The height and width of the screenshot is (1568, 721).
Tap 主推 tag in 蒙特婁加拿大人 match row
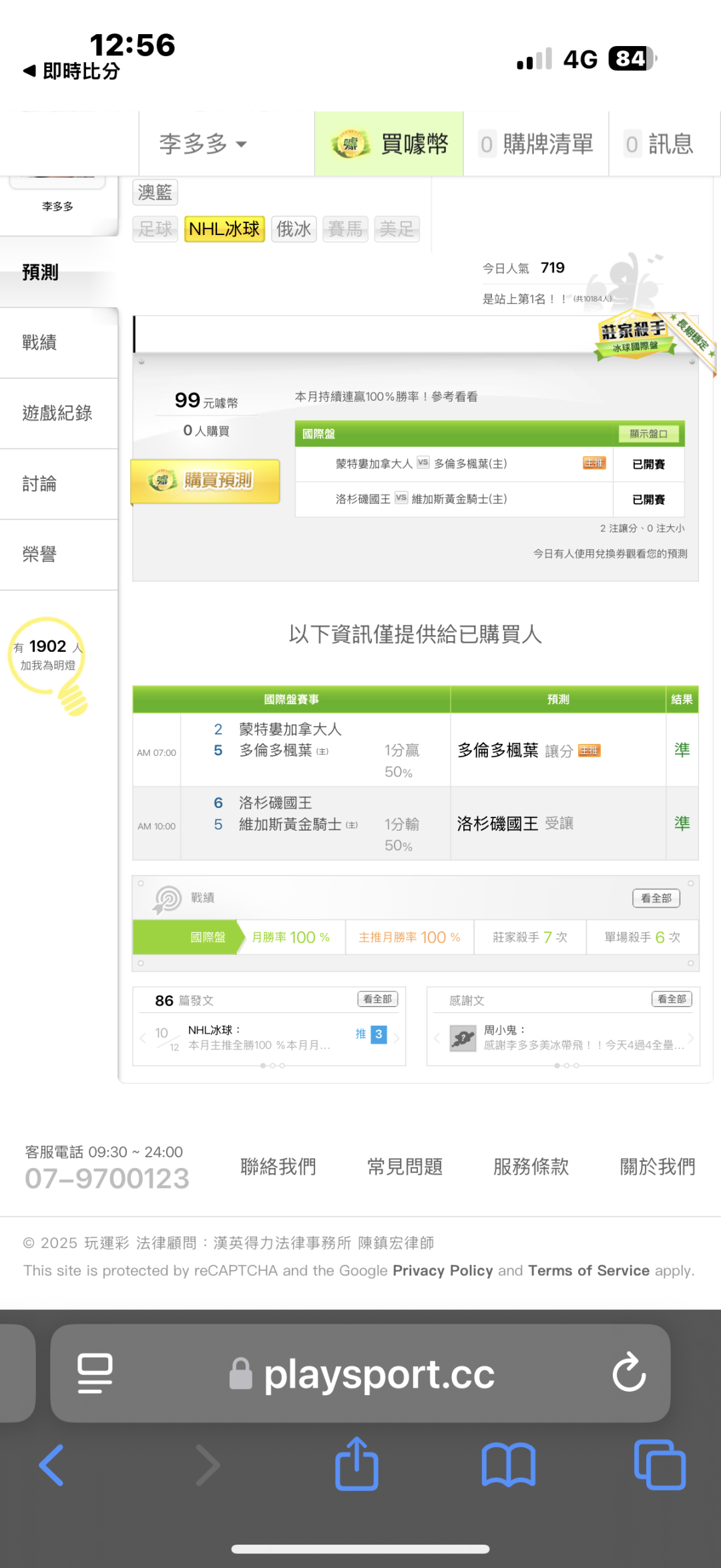[594, 463]
